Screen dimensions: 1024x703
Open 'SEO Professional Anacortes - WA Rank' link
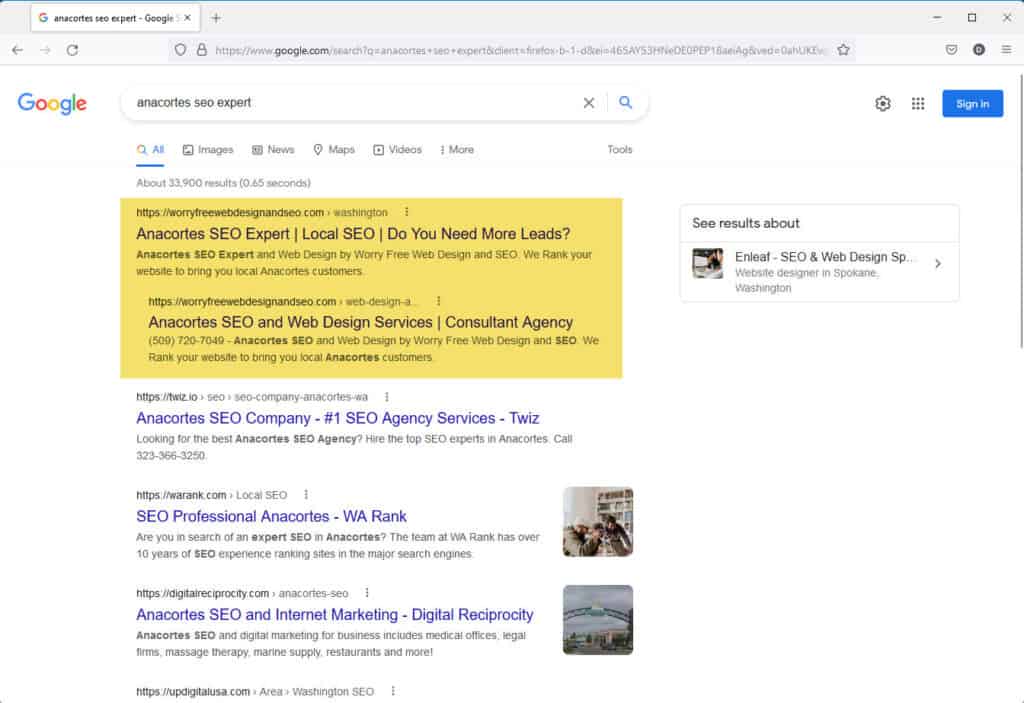tap(271, 516)
